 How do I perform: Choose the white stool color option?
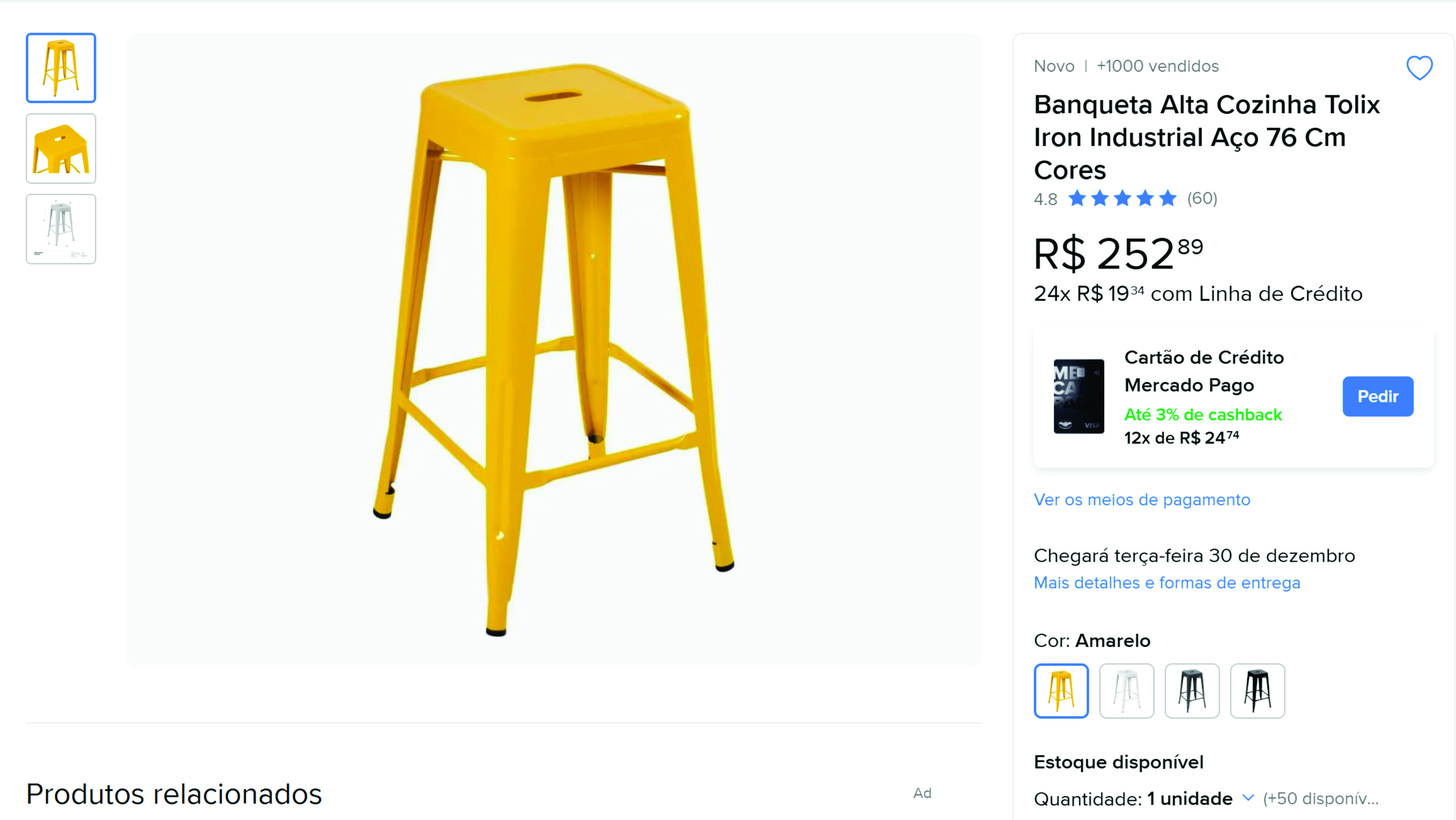pyautogui.click(x=1126, y=691)
